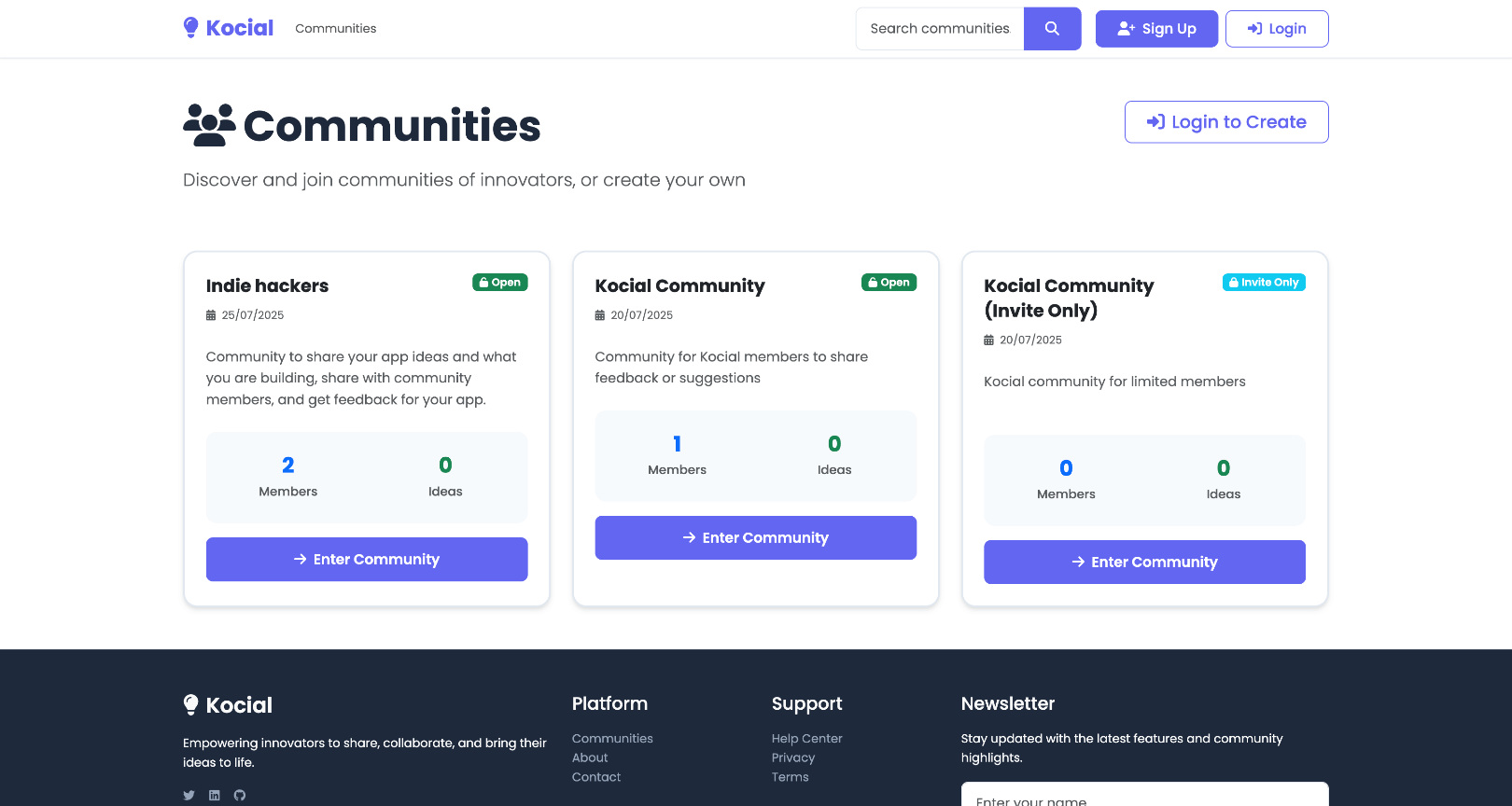This screenshot has width=1512, height=806.
Task: Open the Twitter icon in footer
Action: 189,795
